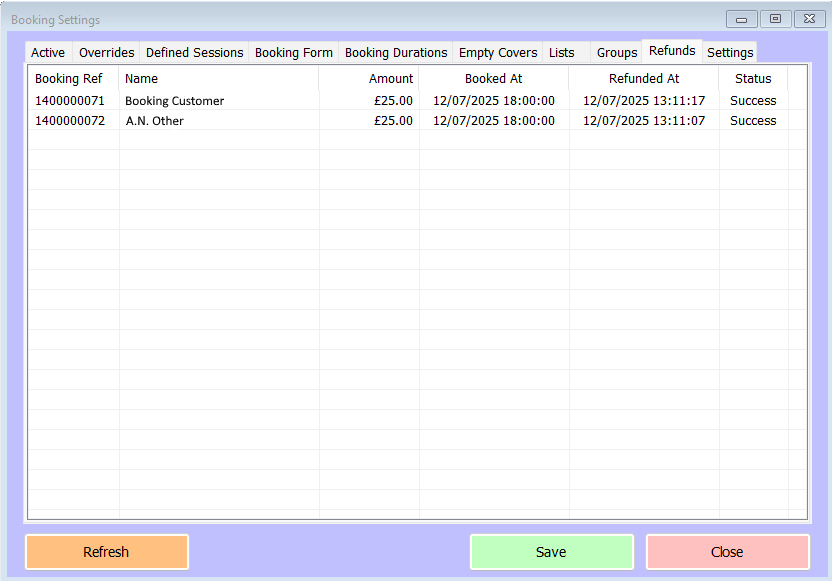Go to the Booking Form tab
The width and height of the screenshot is (832, 581).
point(294,53)
